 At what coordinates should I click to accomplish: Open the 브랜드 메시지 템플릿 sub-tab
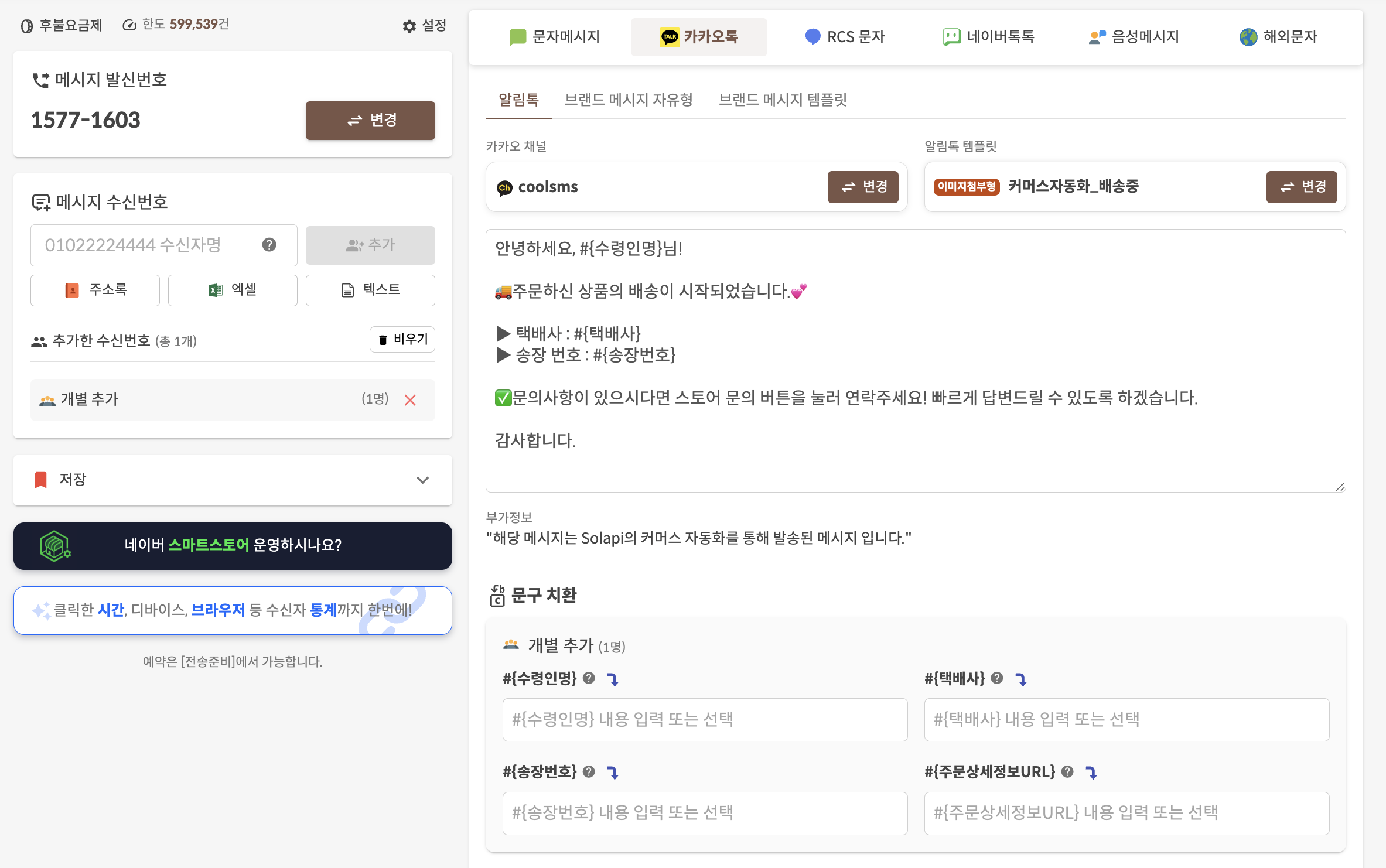point(783,100)
